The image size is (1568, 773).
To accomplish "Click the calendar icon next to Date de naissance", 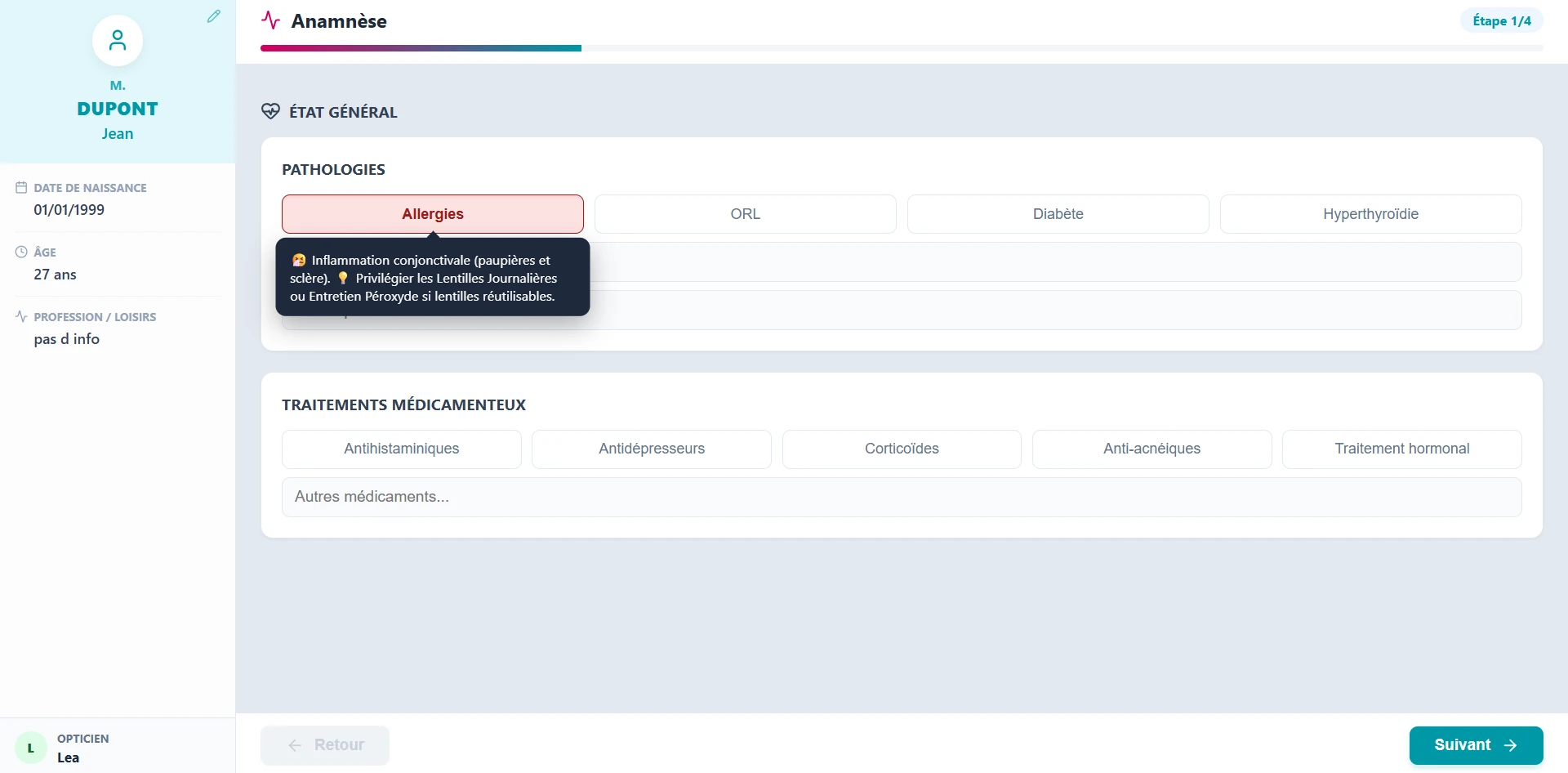I will pyautogui.click(x=21, y=187).
